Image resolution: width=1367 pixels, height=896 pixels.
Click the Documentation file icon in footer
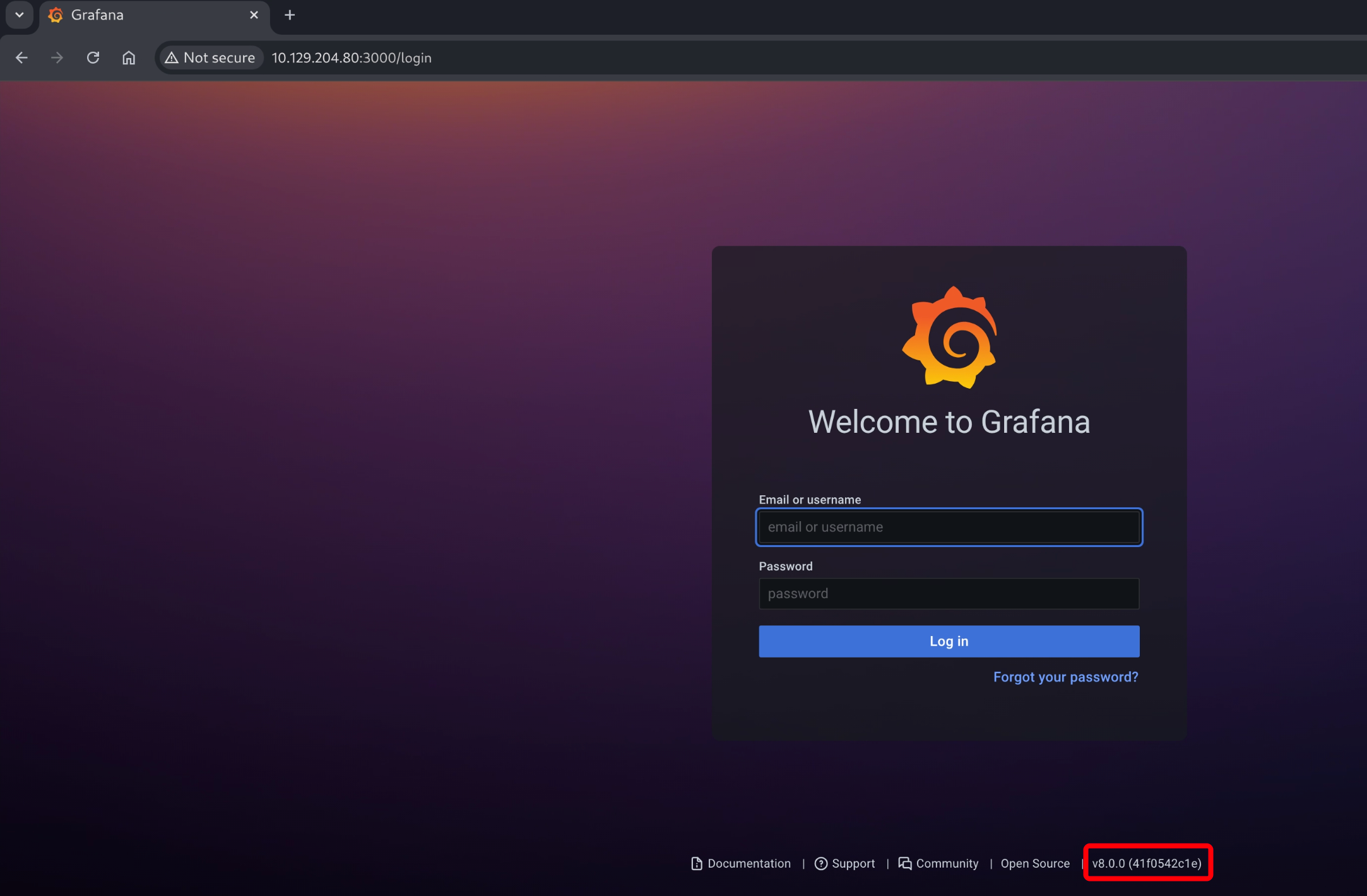(697, 863)
